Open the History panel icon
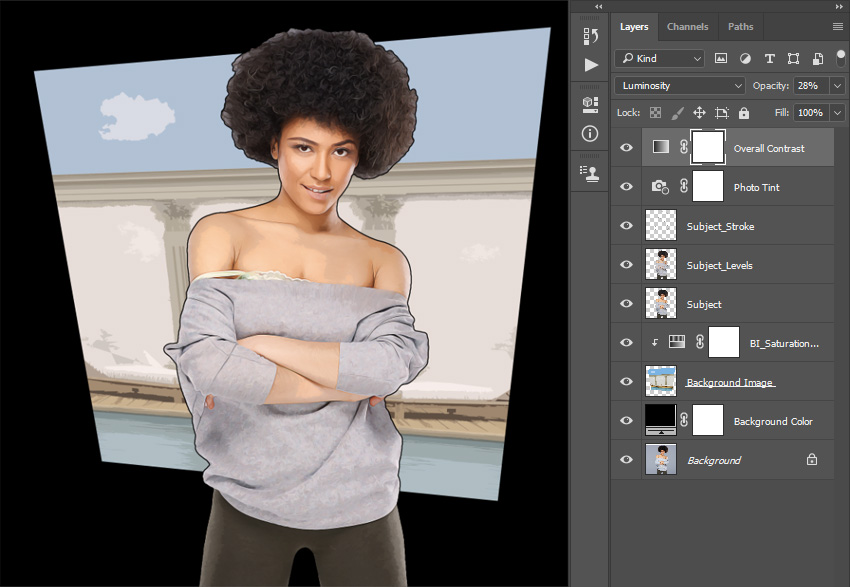The image size is (850, 587). [591, 37]
